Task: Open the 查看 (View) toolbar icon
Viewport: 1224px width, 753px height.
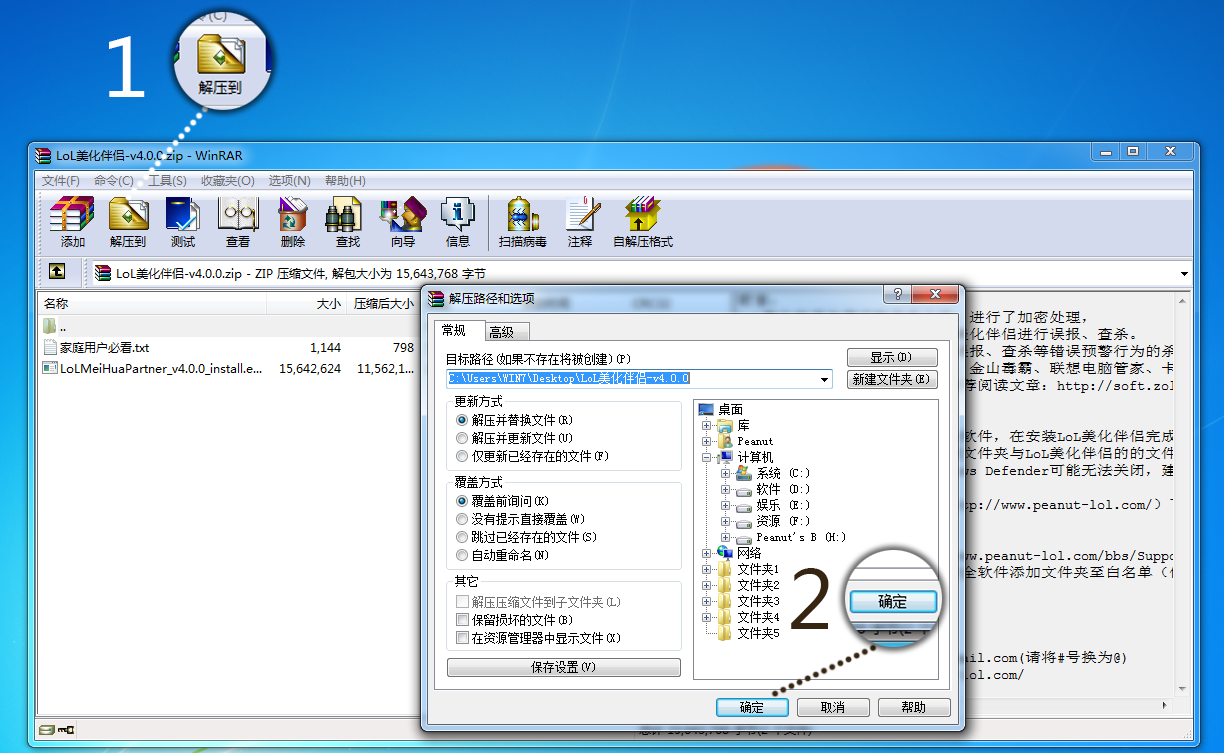Action: tap(238, 222)
